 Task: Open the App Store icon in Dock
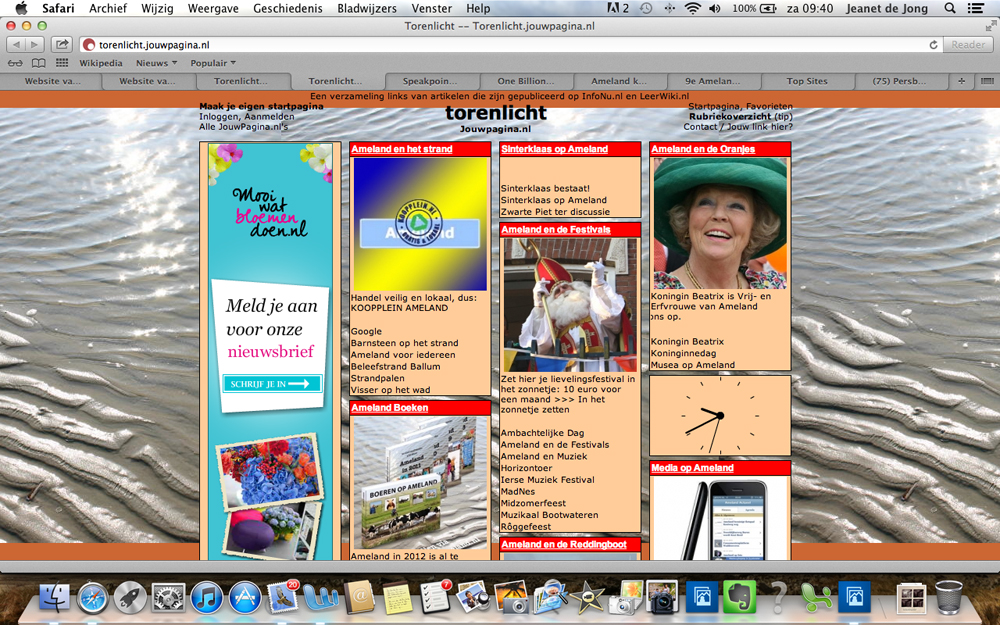(245, 598)
